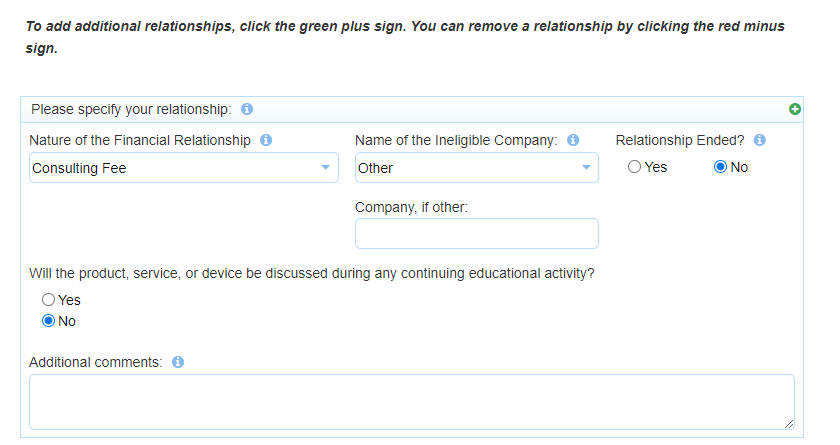The image size is (840, 445).
Task: Click the 'Additional comments:' label text
Action: [x=96, y=362]
